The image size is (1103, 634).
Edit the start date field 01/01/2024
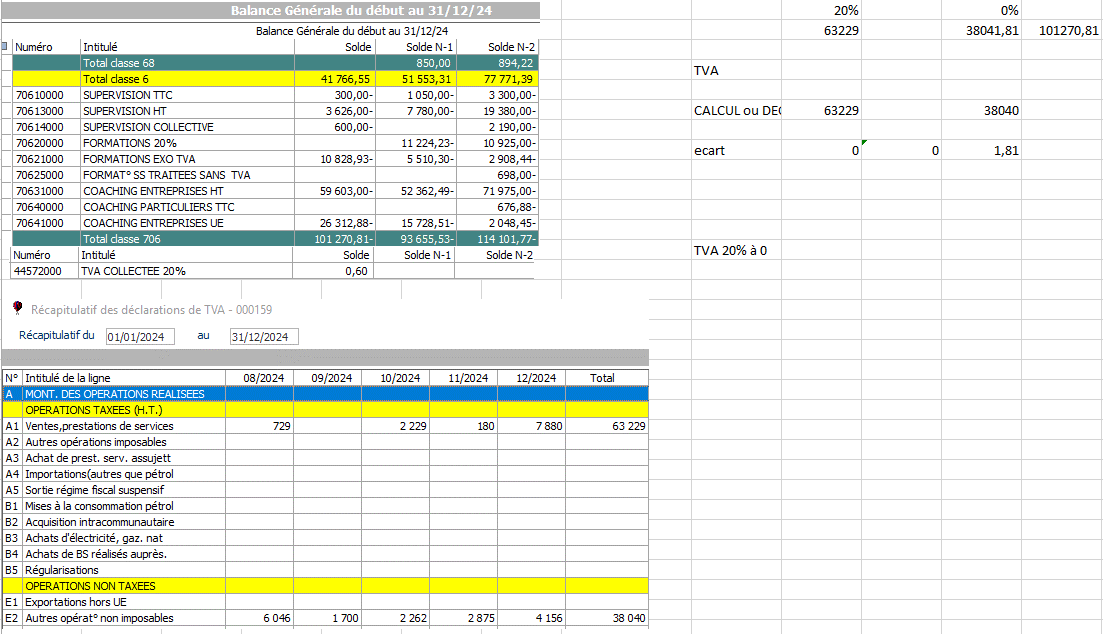tap(140, 336)
